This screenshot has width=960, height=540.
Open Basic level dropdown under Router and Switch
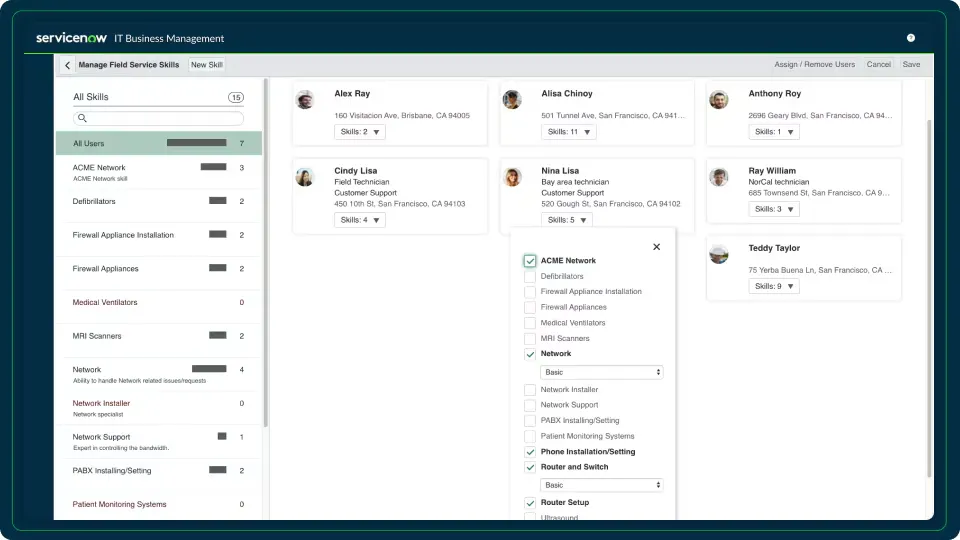601,485
